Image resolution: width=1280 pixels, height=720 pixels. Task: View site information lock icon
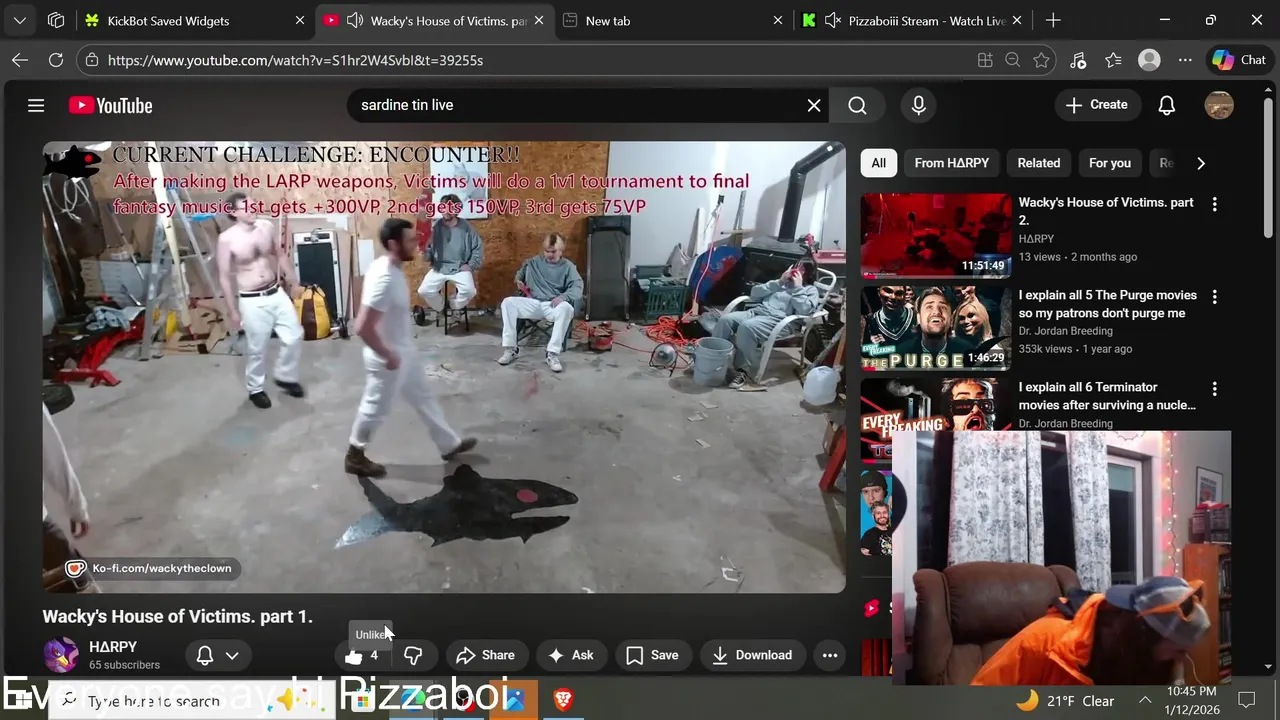92,60
